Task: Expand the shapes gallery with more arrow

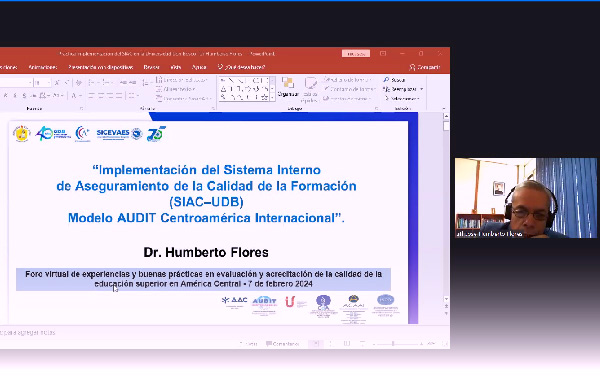Action: point(272,98)
